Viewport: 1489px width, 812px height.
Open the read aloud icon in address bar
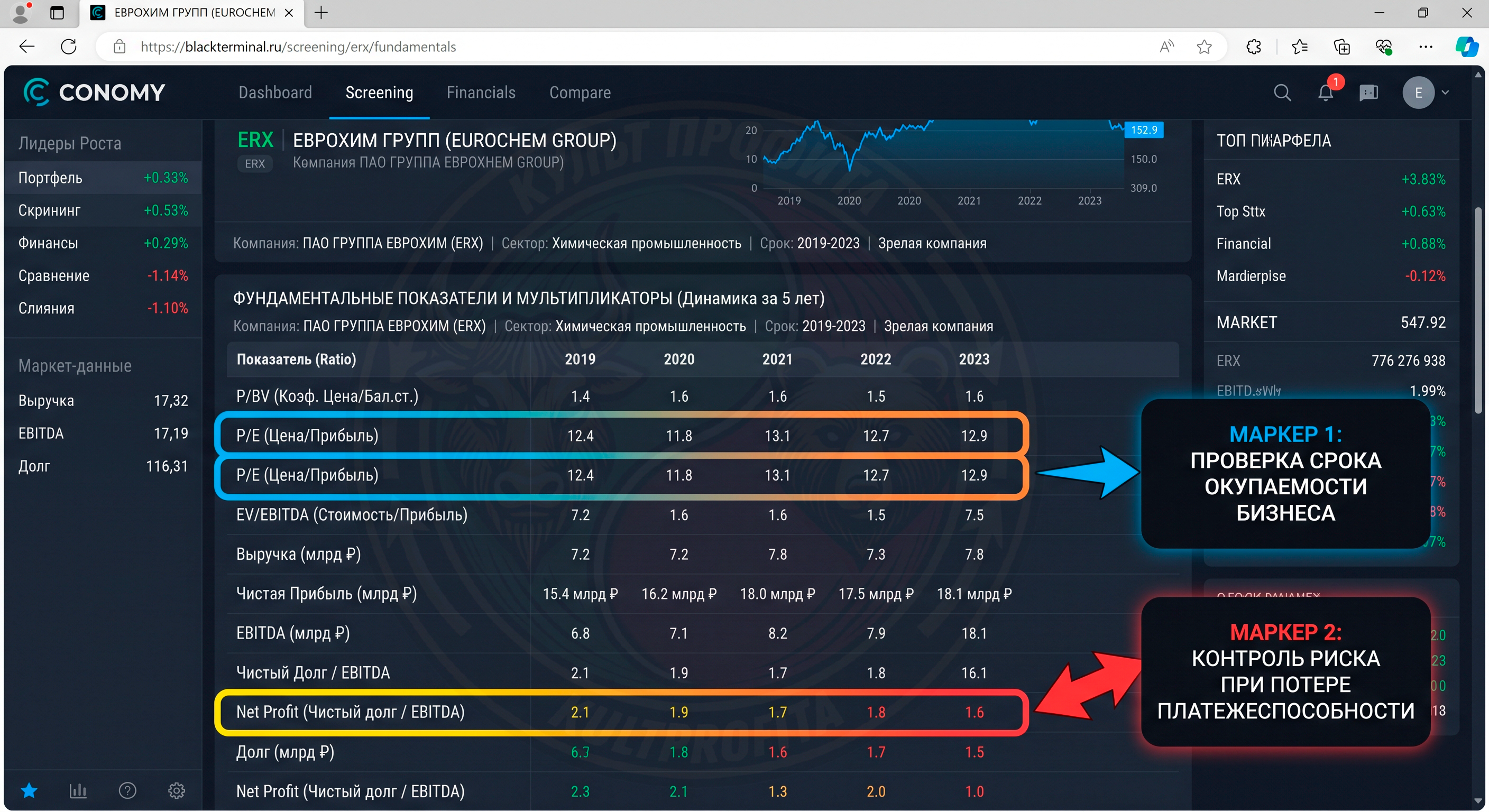1166,46
